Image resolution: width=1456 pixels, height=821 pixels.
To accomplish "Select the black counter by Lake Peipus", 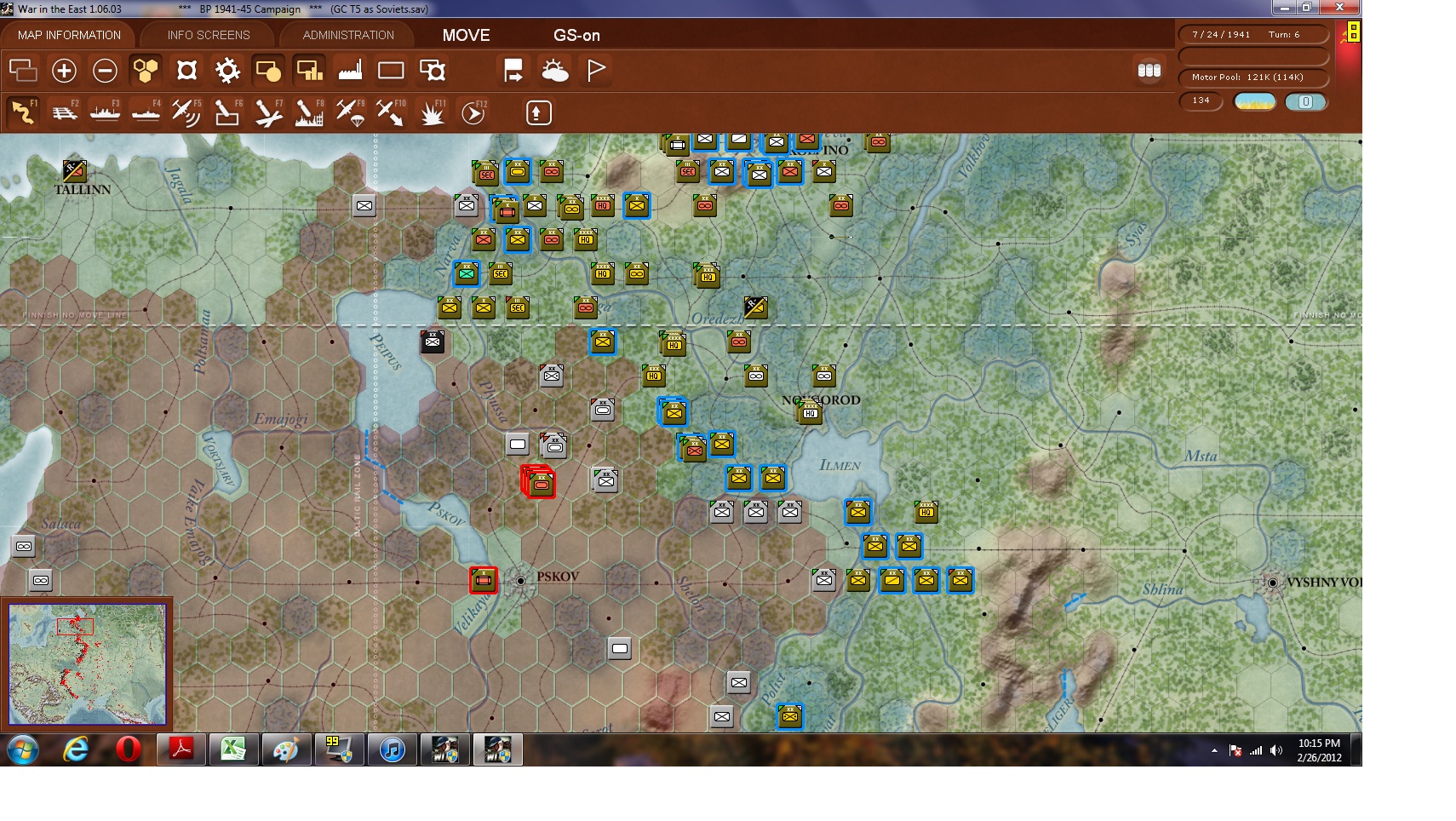I will pos(433,342).
